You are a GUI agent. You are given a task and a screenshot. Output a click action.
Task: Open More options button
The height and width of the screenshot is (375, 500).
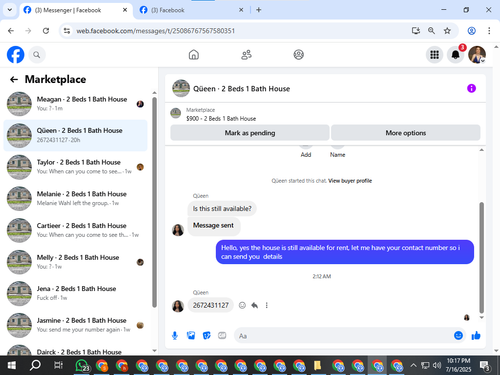[406, 133]
